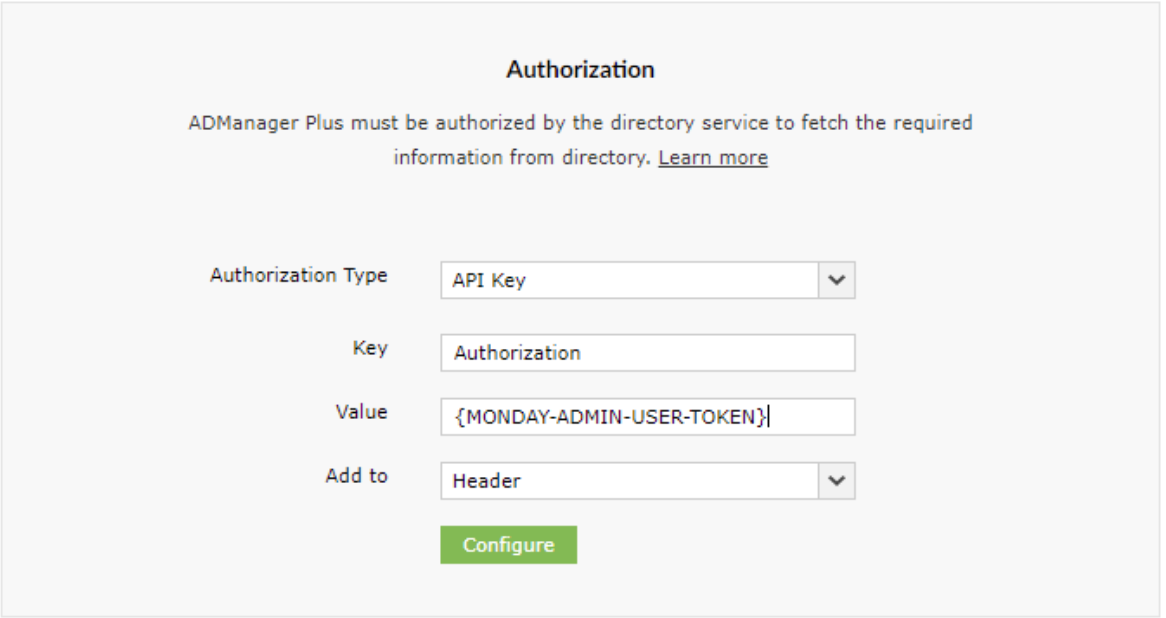Open the Learn more link
The image size is (1166, 618).
[x=712, y=158]
